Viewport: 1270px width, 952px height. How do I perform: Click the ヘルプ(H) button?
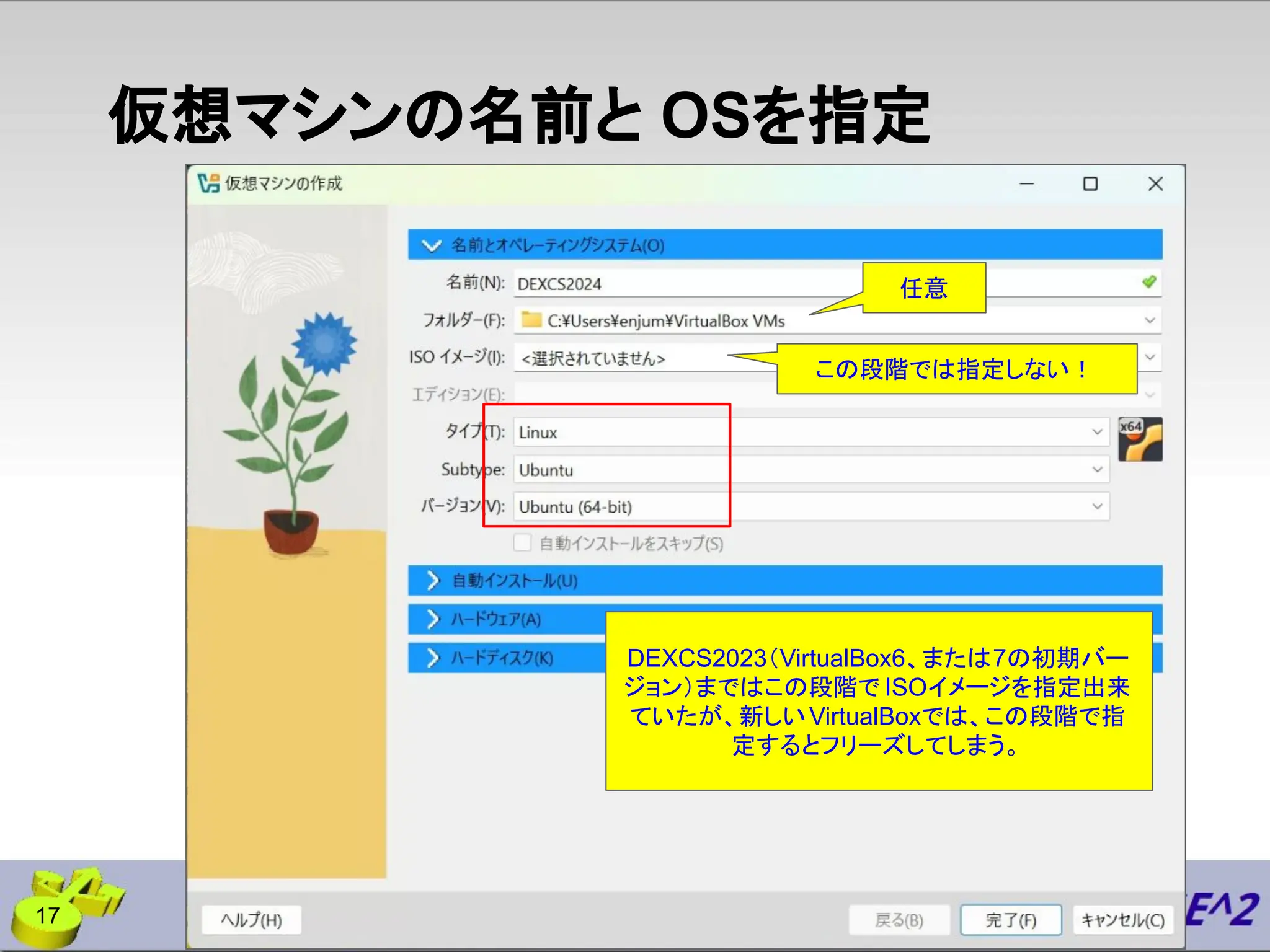(x=252, y=920)
